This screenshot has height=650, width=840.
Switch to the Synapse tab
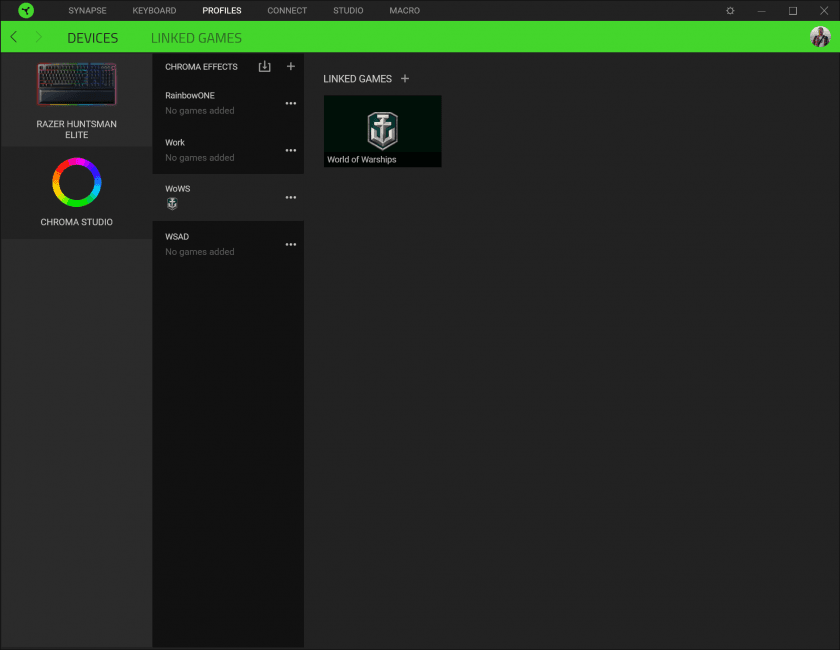click(87, 11)
